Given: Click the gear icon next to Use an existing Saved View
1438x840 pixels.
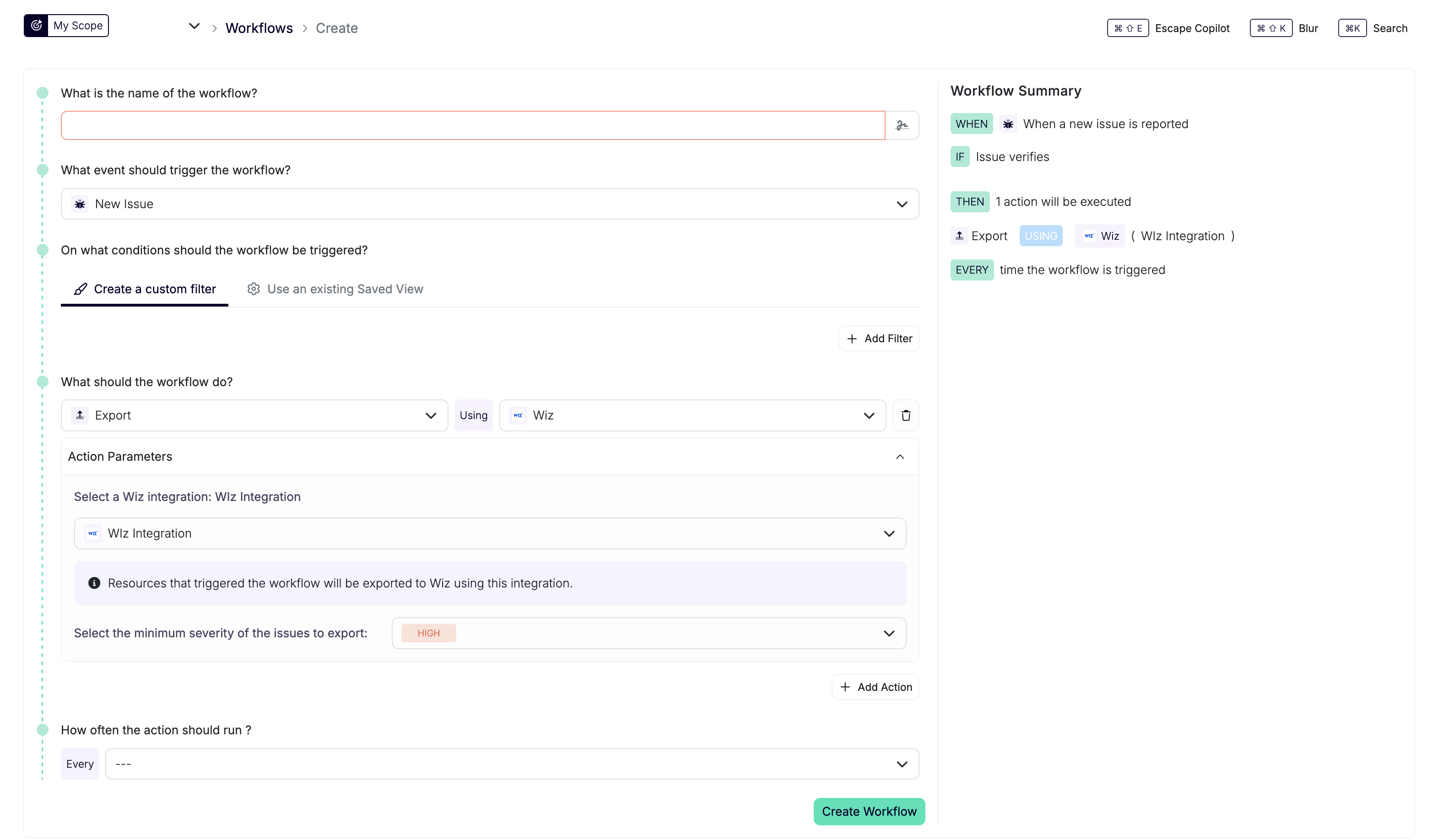Looking at the screenshot, I should coord(254,289).
